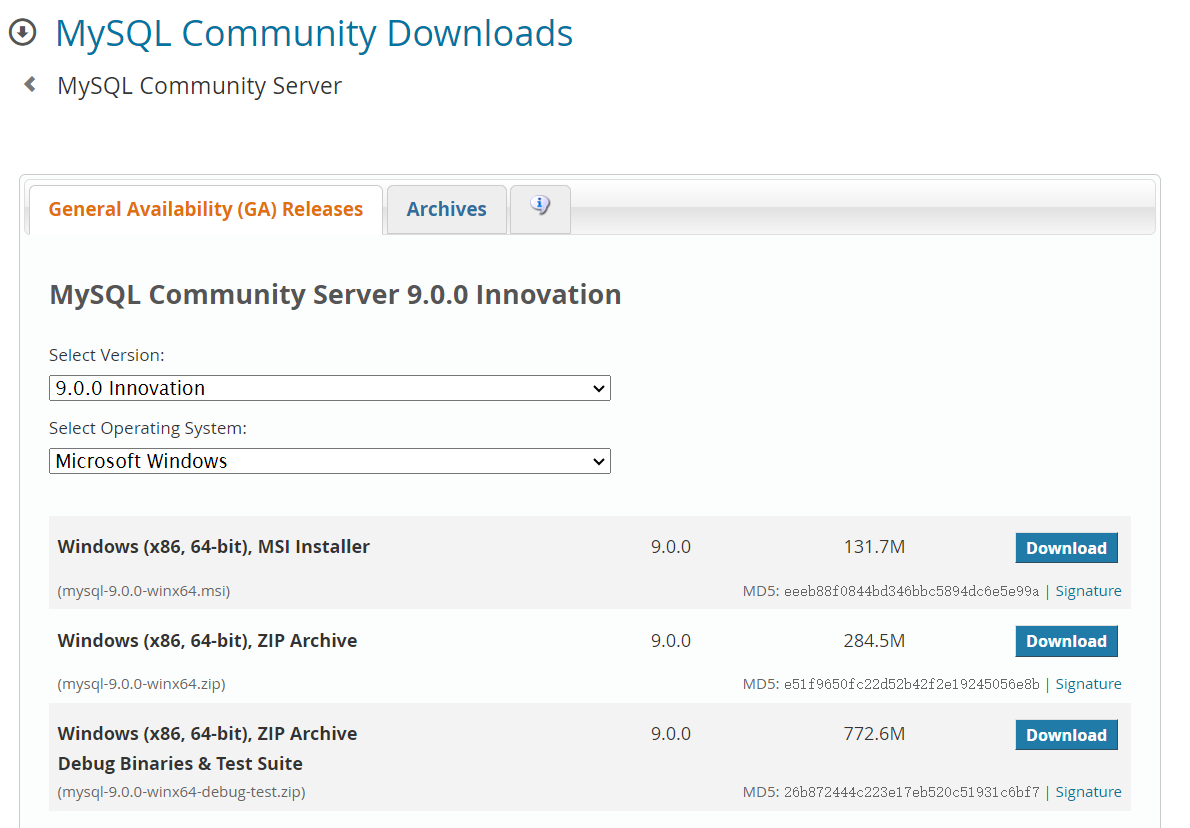Viewport: 1190px width, 828px height.
Task: Click the Select Version: label
Action: coord(107,355)
